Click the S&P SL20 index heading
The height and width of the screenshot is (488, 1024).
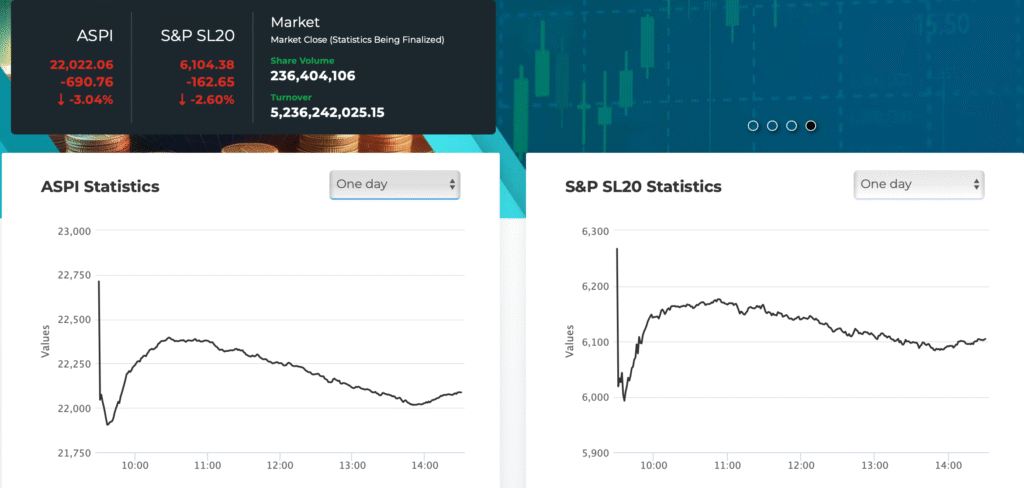197,36
